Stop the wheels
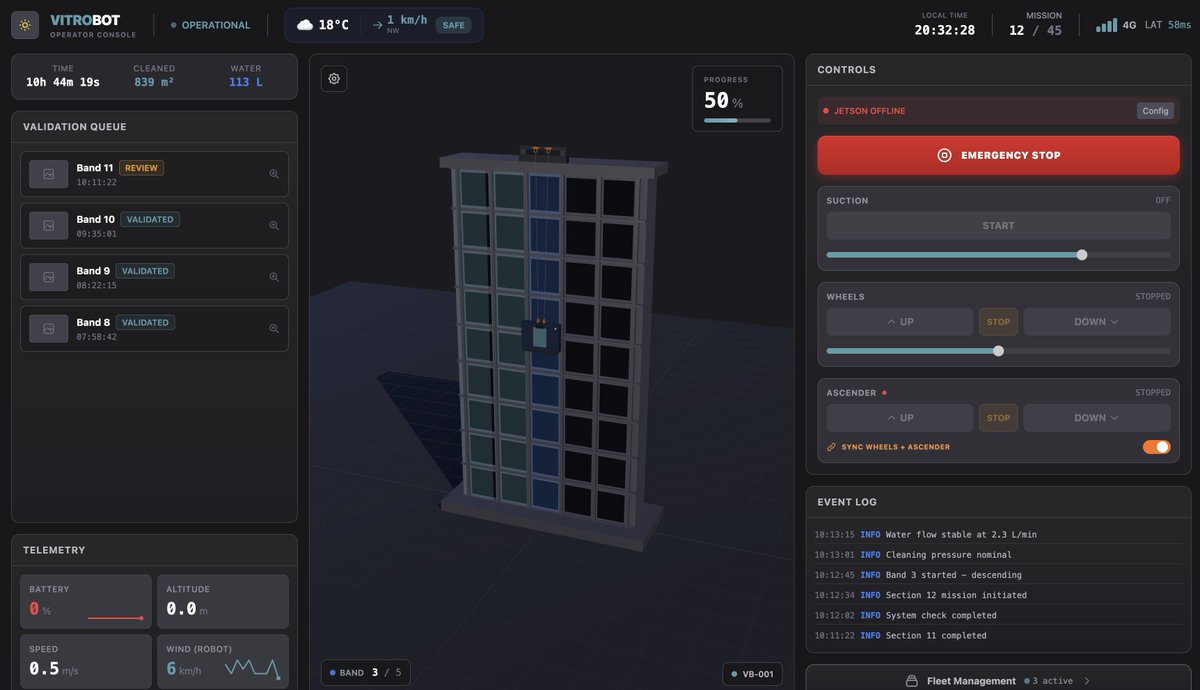Image resolution: width=1200 pixels, height=690 pixels. coord(998,322)
